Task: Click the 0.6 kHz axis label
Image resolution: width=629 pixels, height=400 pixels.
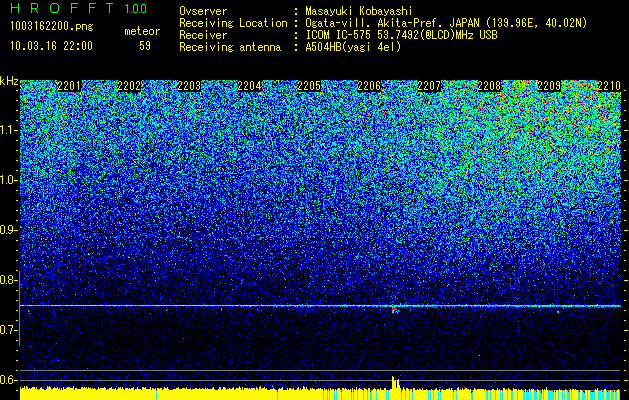Action: (8, 380)
